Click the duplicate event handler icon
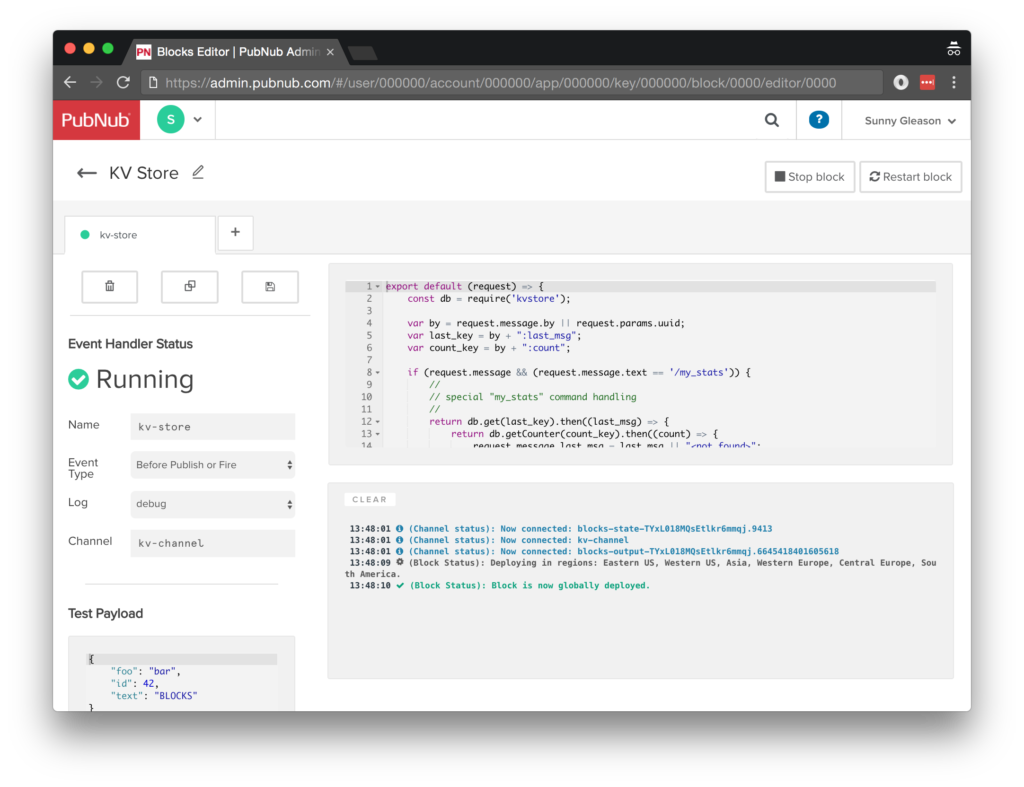The height and width of the screenshot is (787, 1024). coord(190,286)
